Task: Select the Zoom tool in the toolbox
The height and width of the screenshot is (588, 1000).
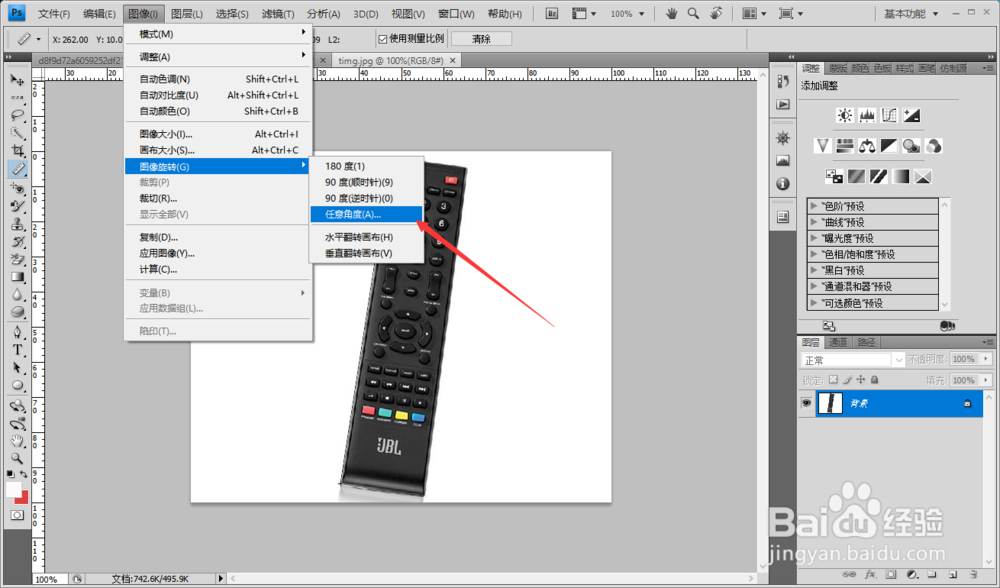Action: tap(17, 458)
